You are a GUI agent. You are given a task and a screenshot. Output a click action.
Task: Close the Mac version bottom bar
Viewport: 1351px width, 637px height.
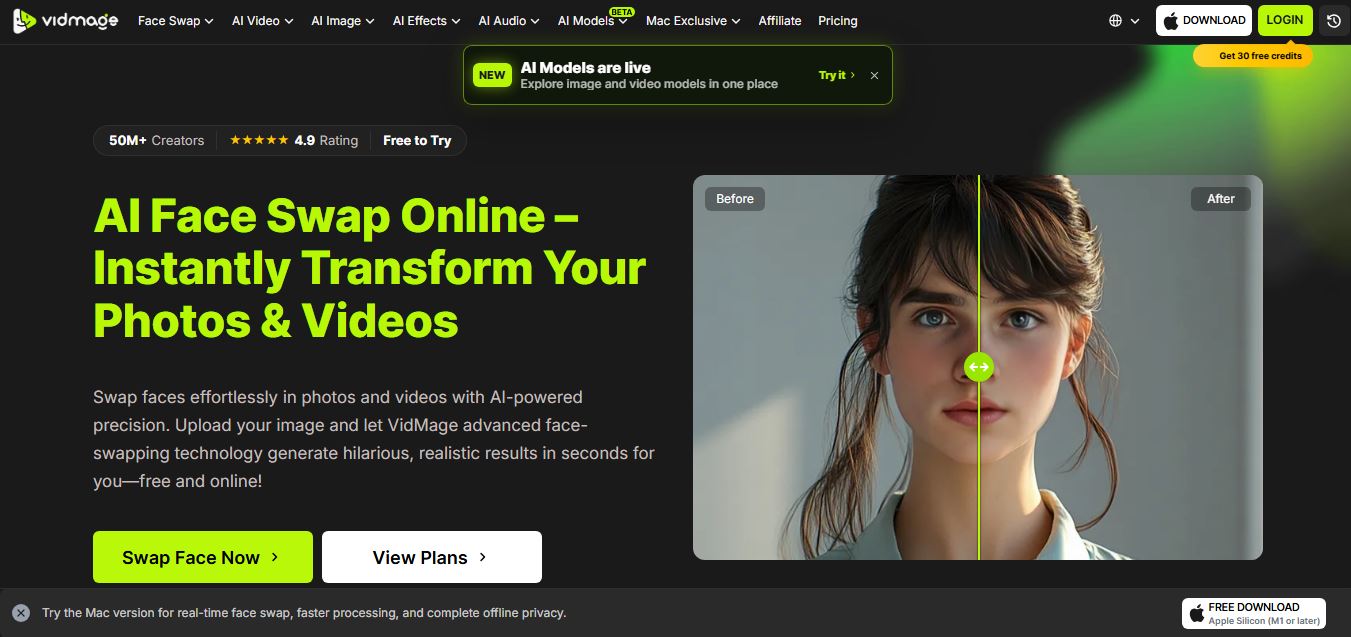click(21, 613)
